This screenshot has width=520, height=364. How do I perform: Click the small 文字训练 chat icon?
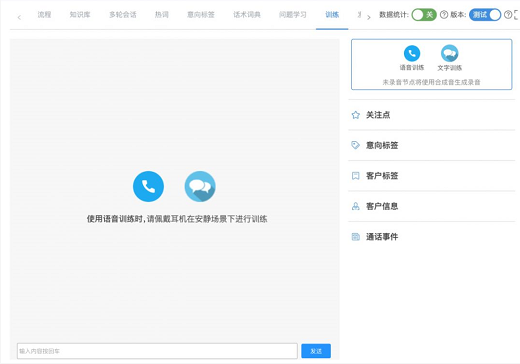point(450,53)
